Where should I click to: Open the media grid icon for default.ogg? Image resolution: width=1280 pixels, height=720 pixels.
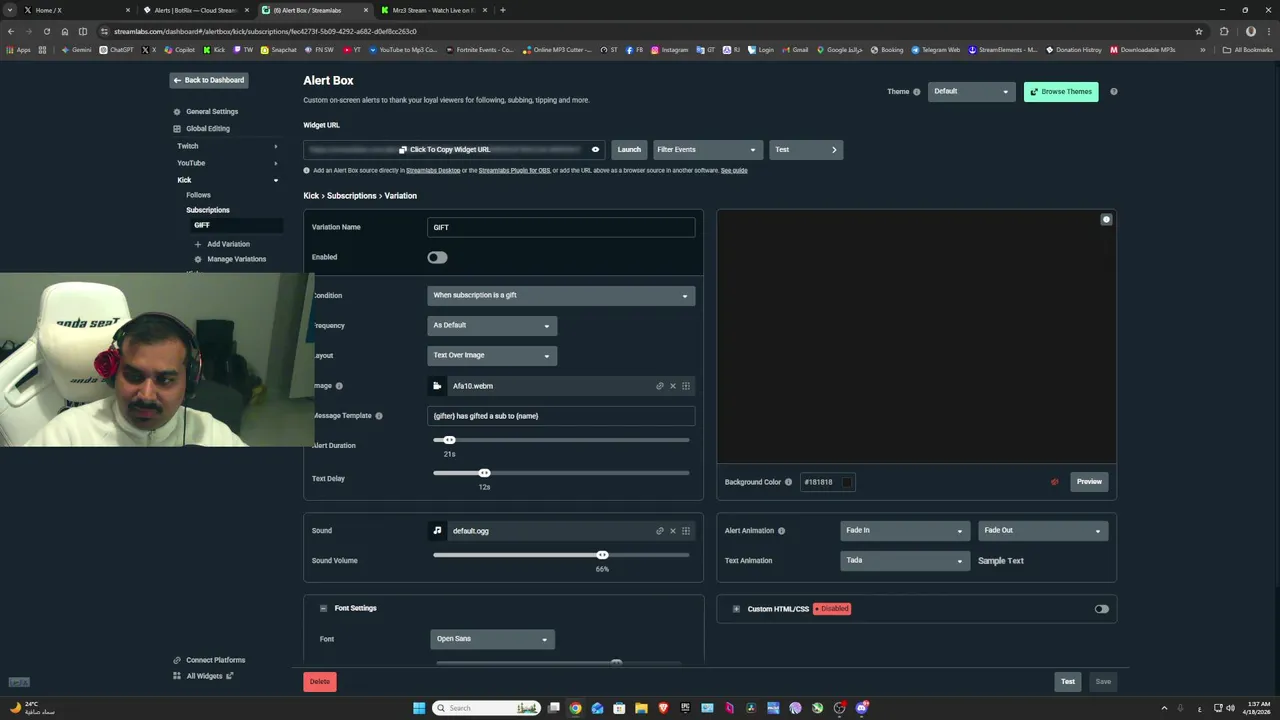click(x=686, y=531)
